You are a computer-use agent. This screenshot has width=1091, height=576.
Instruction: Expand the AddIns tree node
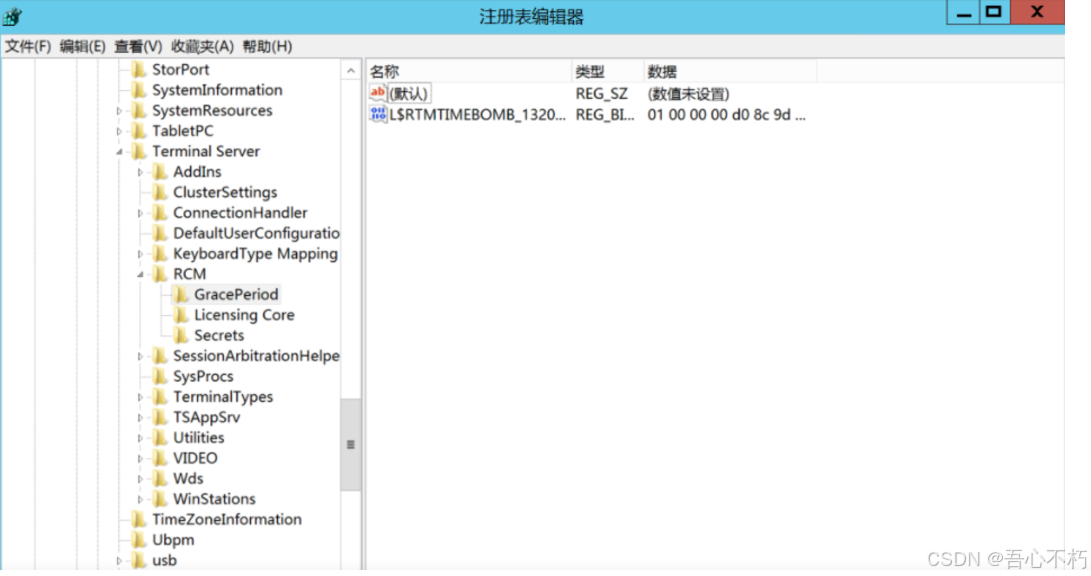pyautogui.click(x=140, y=172)
